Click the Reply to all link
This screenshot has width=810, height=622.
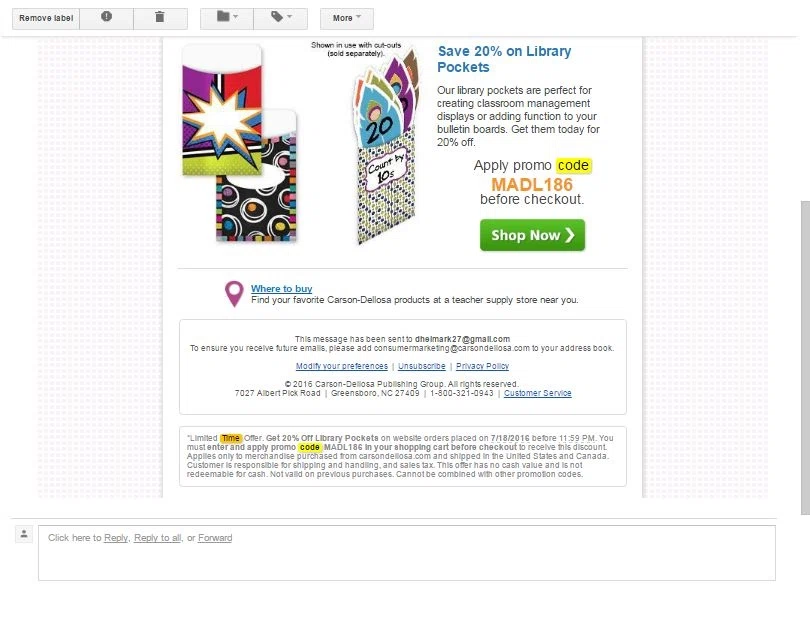pos(158,538)
